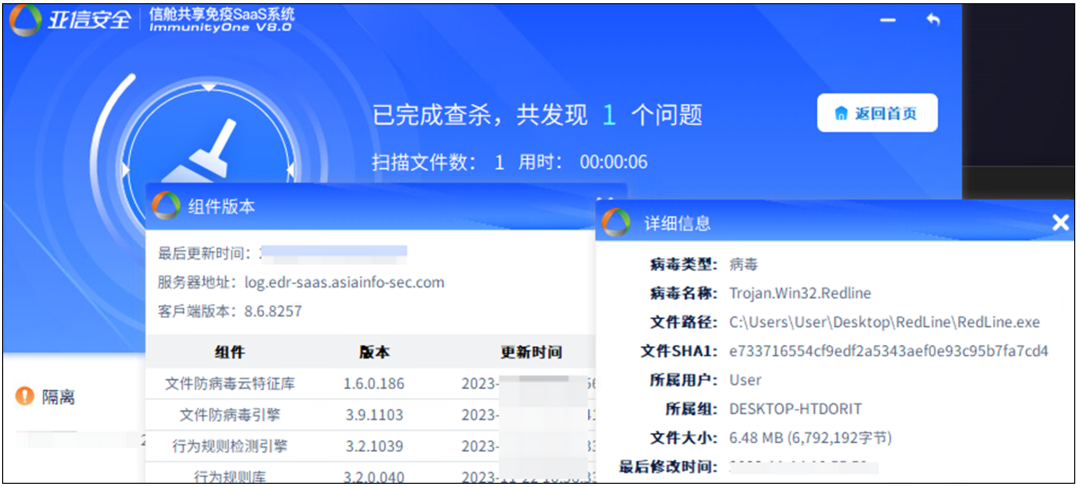This screenshot has width=1080, height=487.
Task: Click the 组件版本 dialog title
Action: click(x=222, y=206)
